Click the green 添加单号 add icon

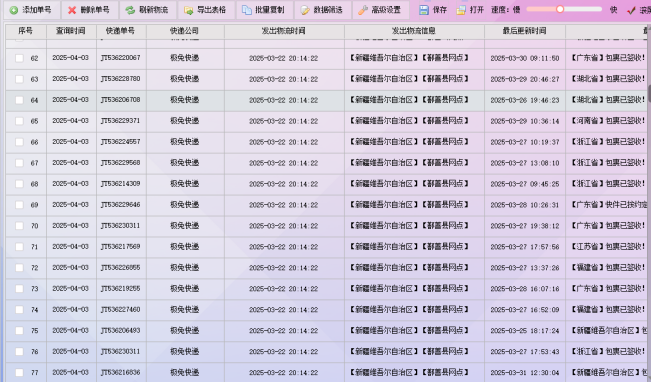14,10
